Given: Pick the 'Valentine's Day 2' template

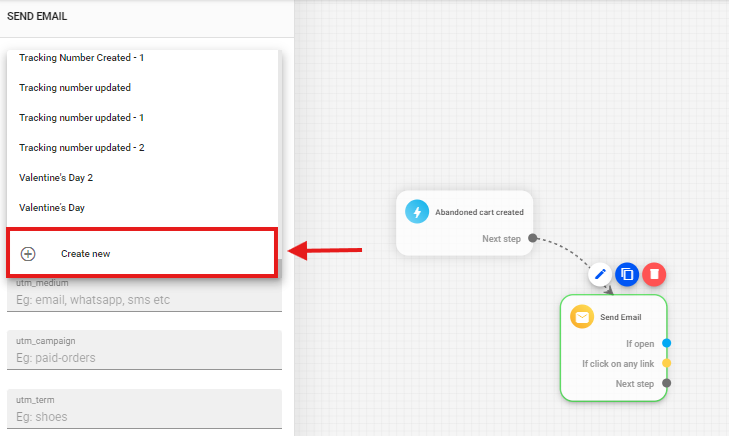Looking at the screenshot, I should point(56,178).
